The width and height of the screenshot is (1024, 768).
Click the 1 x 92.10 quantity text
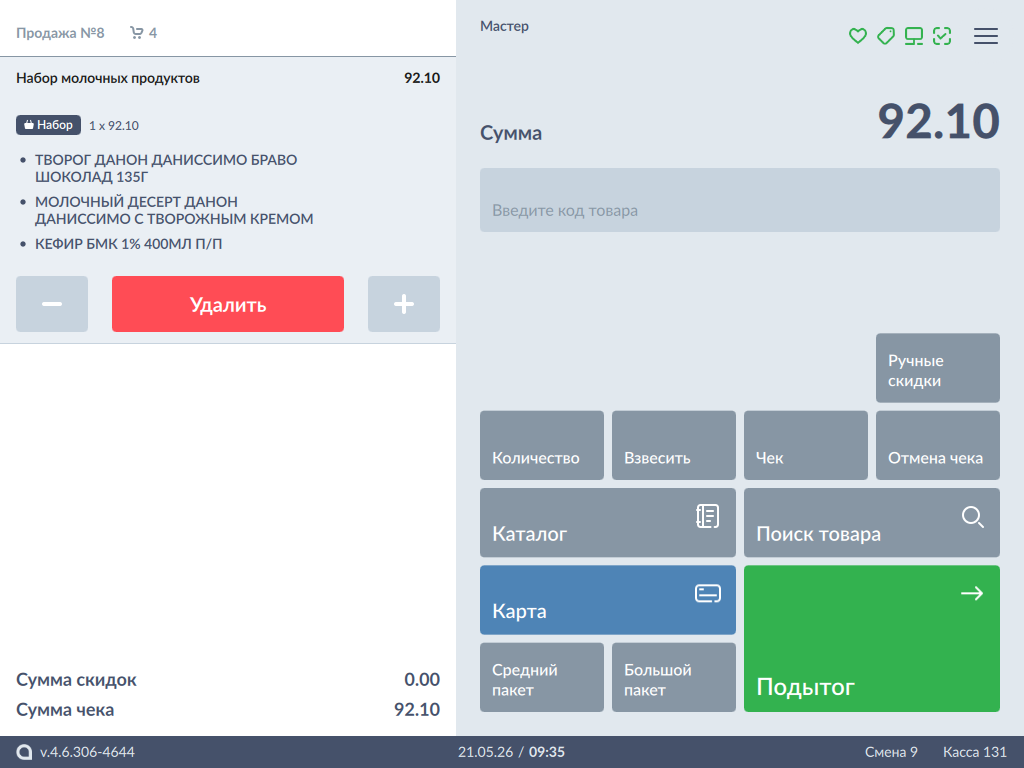click(114, 125)
